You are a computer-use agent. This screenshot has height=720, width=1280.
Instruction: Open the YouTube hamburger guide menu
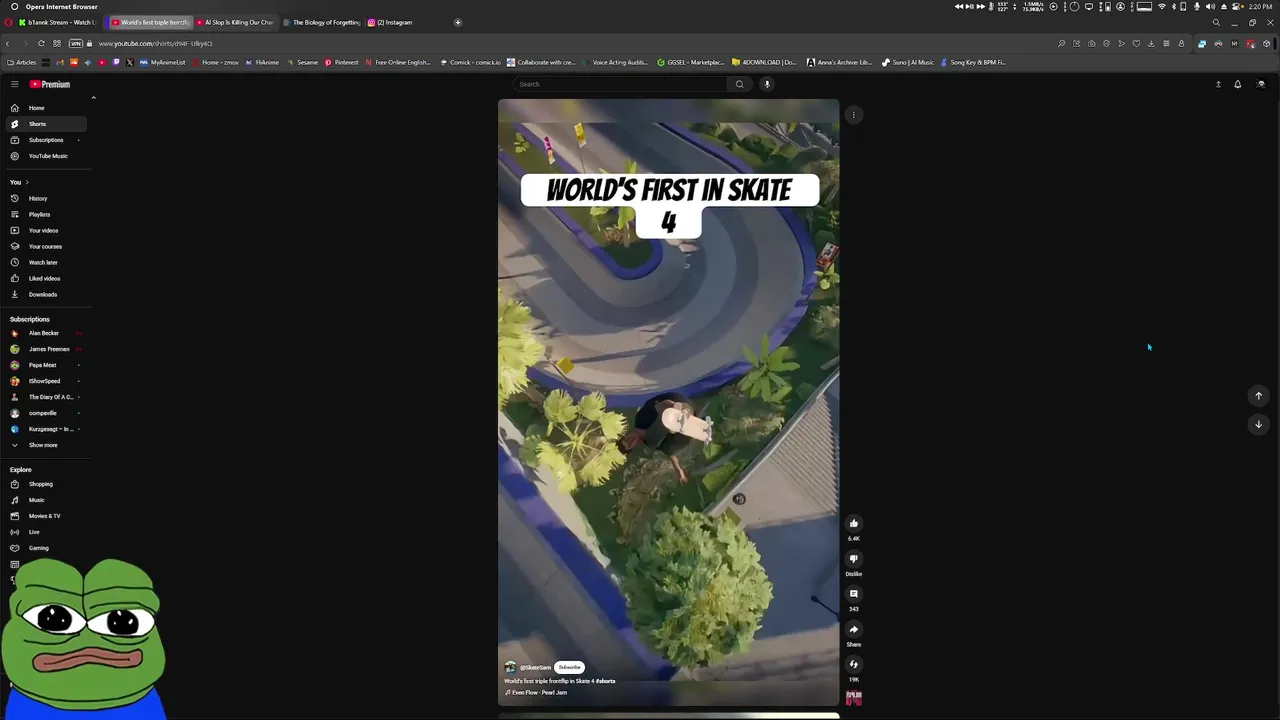click(x=14, y=84)
